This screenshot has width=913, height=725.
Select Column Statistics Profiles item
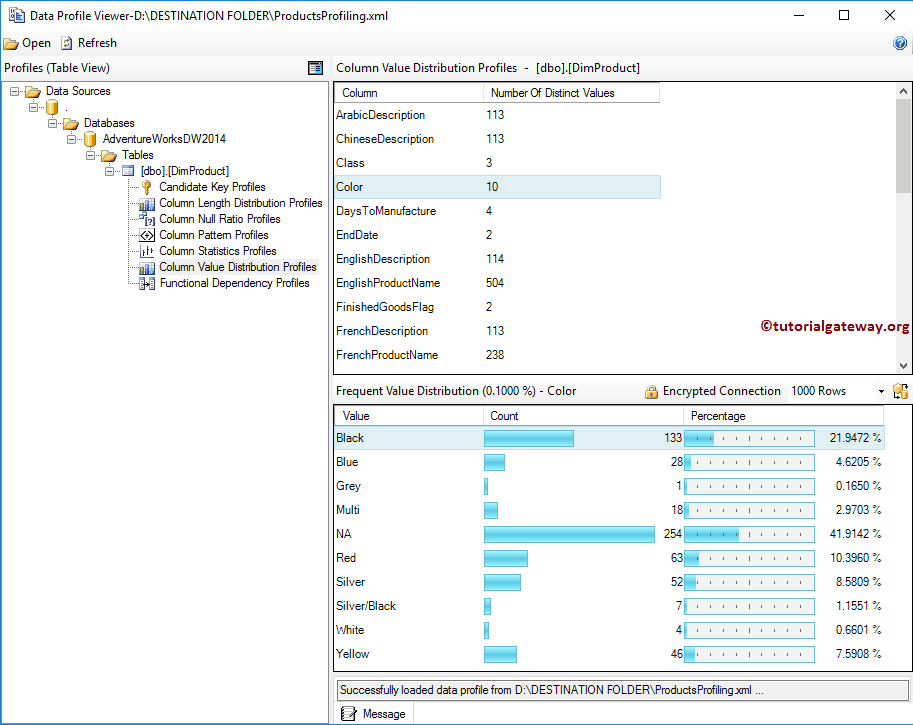[217, 251]
